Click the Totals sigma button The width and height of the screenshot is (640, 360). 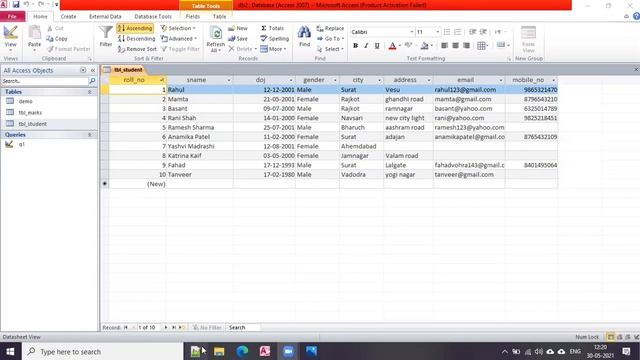pos(272,28)
